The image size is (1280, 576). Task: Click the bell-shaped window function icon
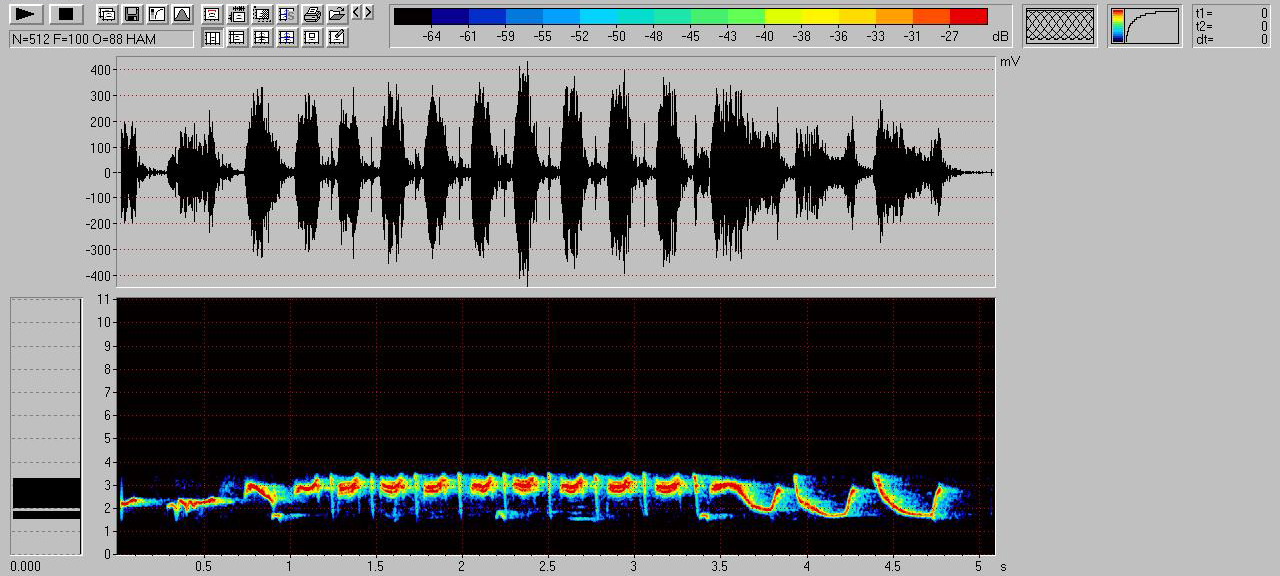coord(181,14)
